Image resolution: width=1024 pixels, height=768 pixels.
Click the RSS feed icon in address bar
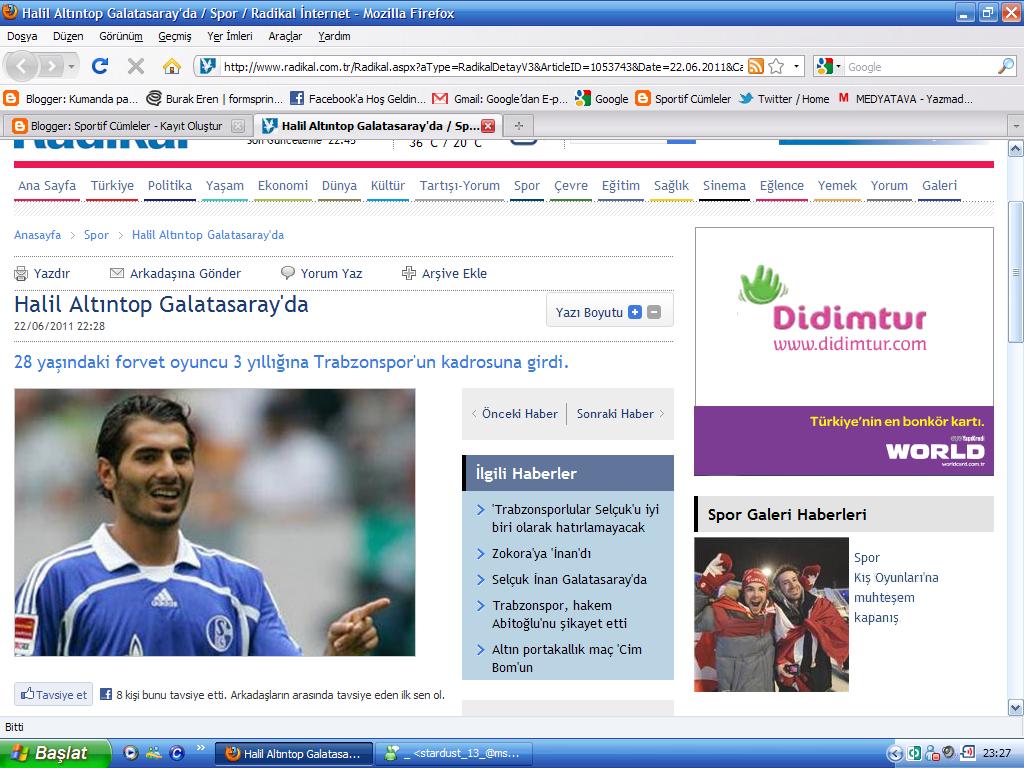click(756, 66)
